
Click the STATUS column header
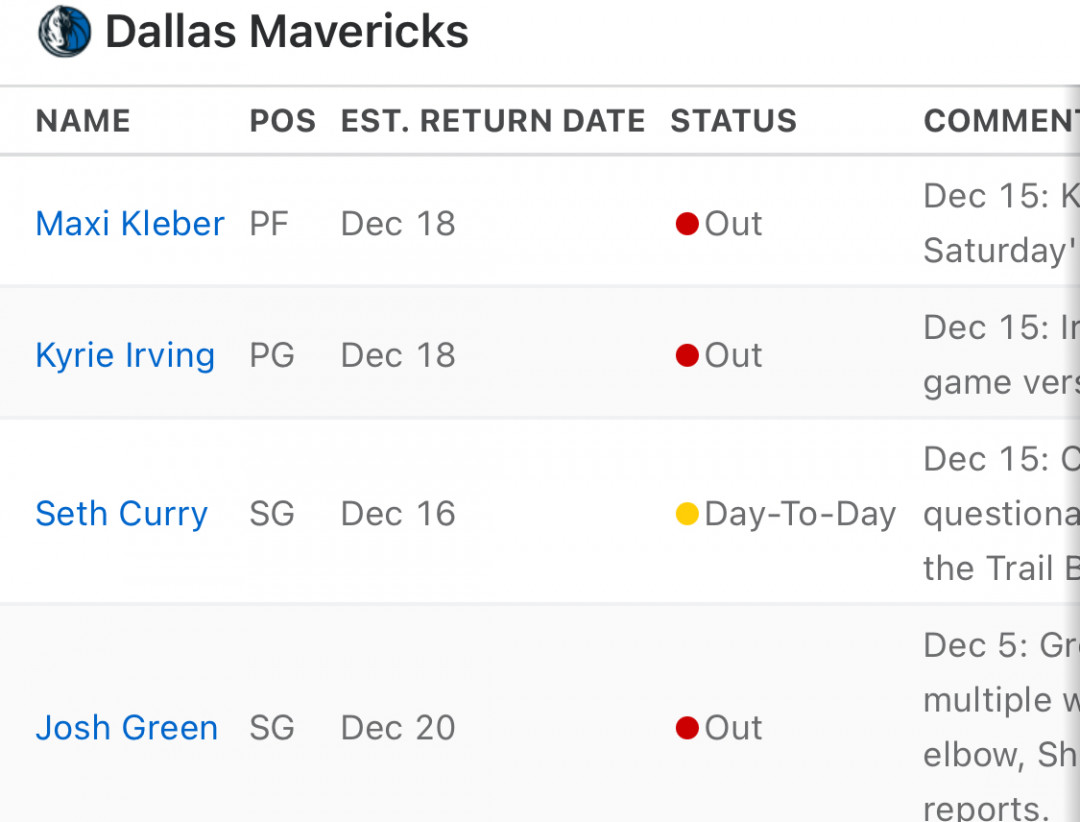point(734,121)
